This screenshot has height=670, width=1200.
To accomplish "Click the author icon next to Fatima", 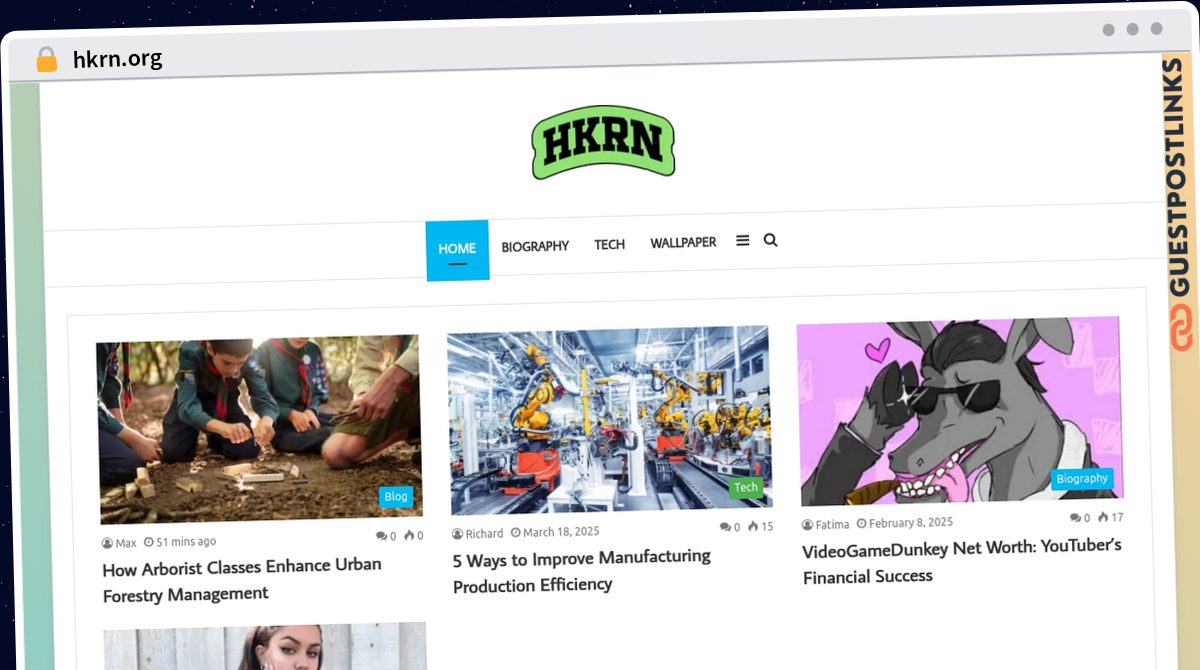I will point(807,525).
